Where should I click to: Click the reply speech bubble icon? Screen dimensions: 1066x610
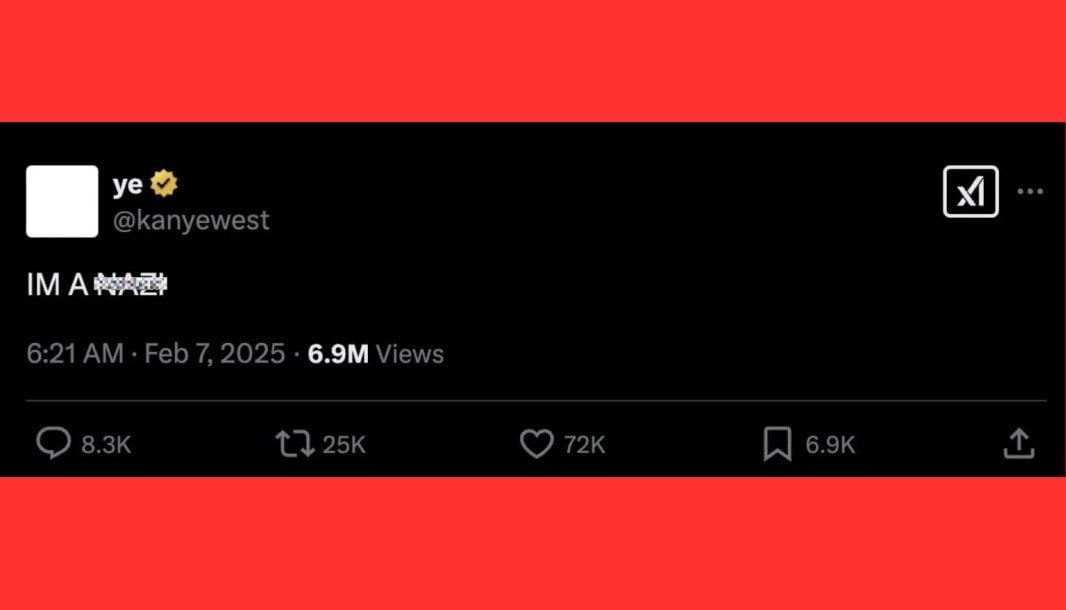(55, 443)
